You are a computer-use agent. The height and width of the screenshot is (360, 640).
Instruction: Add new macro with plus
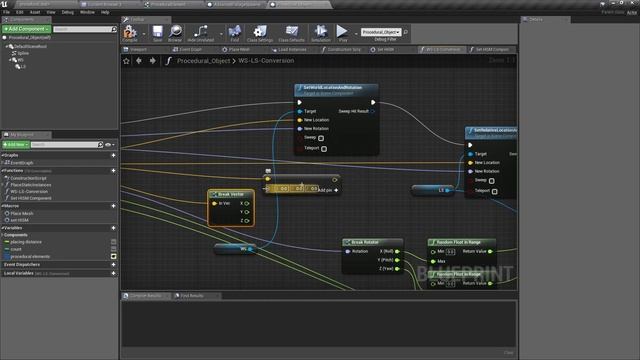point(113,206)
